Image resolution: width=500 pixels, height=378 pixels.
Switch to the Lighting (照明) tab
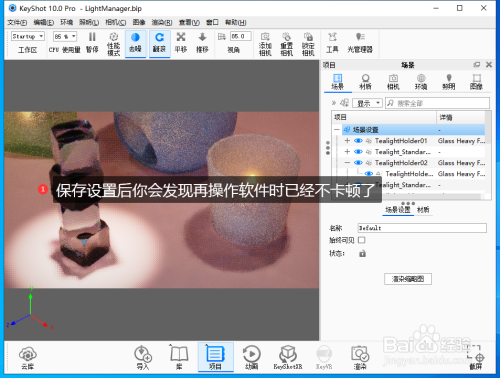[449, 82]
